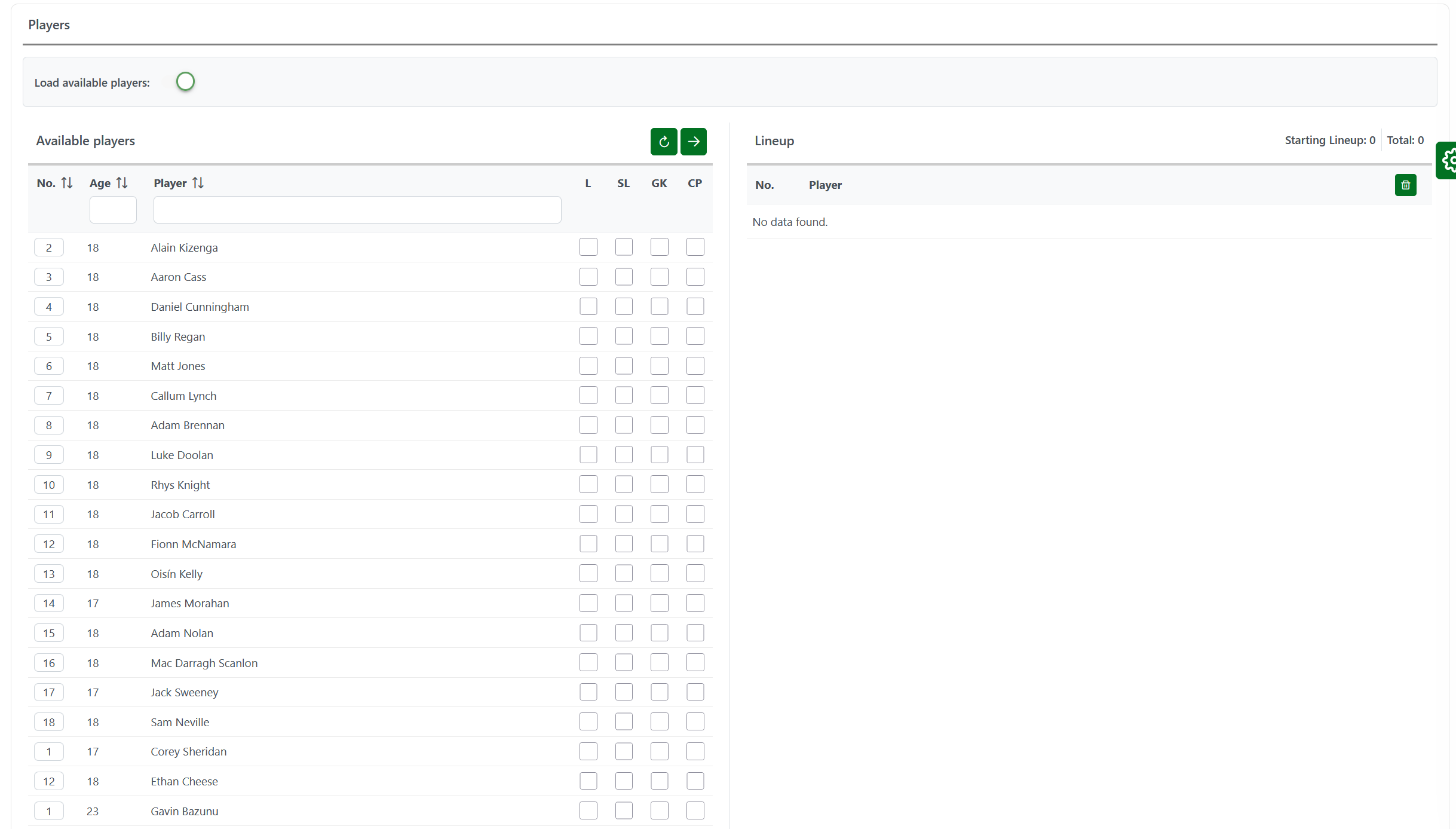Screen dimensions: 1456x829
Task: Check the L box for Alain Kizenga
Action: tap(588, 247)
